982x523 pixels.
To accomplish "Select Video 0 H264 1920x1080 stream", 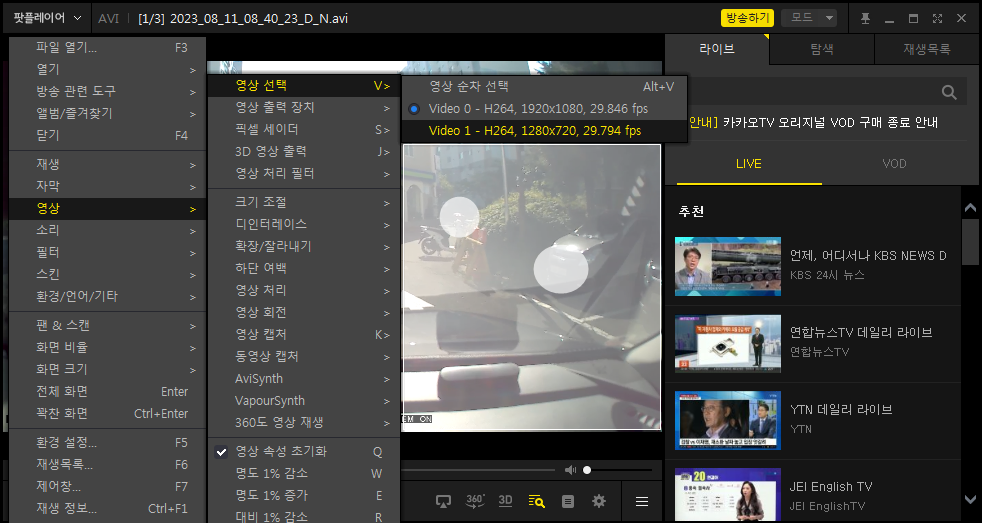I will tap(544, 109).
